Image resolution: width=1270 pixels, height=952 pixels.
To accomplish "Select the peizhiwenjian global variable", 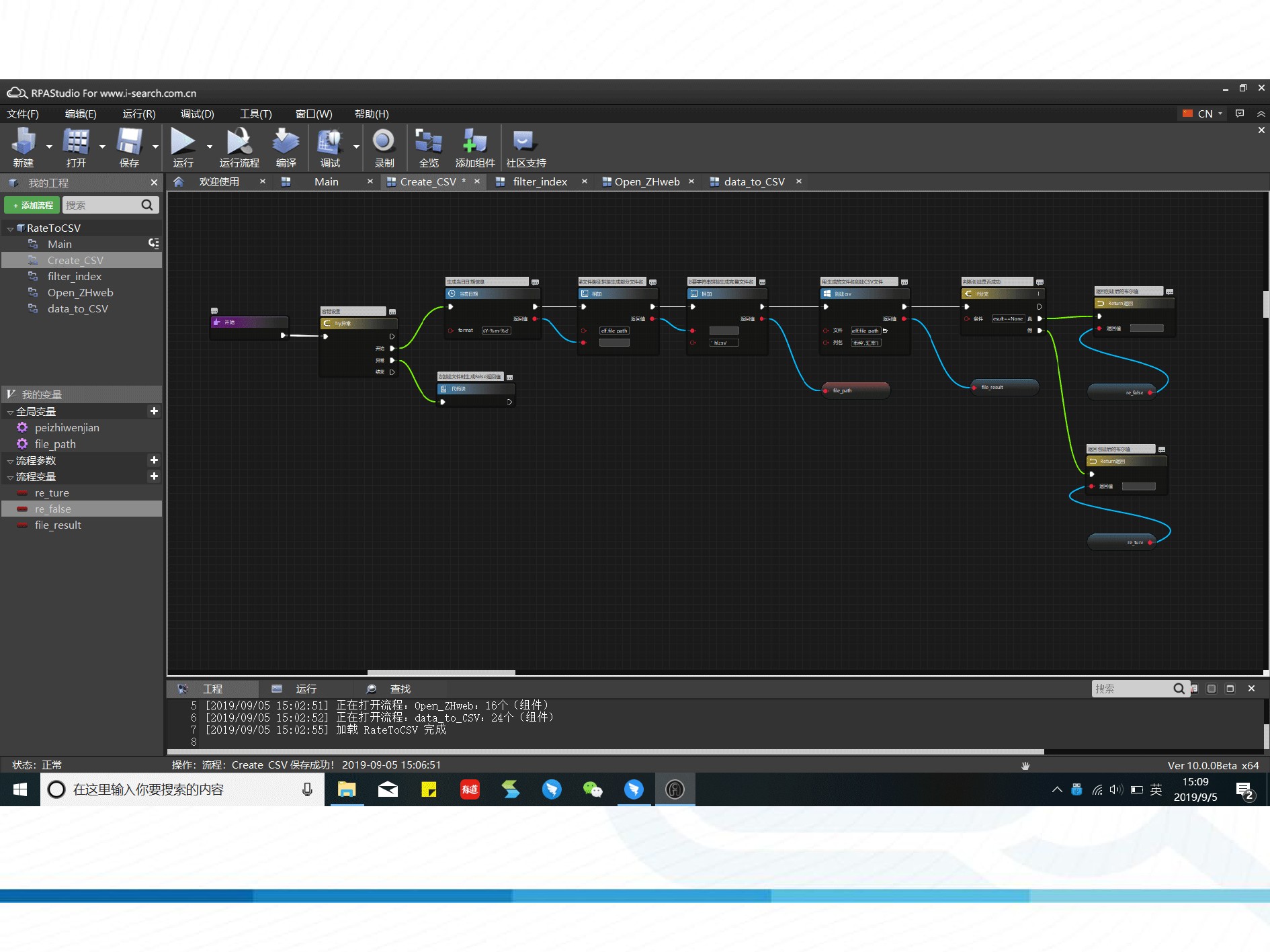I will coord(67,427).
